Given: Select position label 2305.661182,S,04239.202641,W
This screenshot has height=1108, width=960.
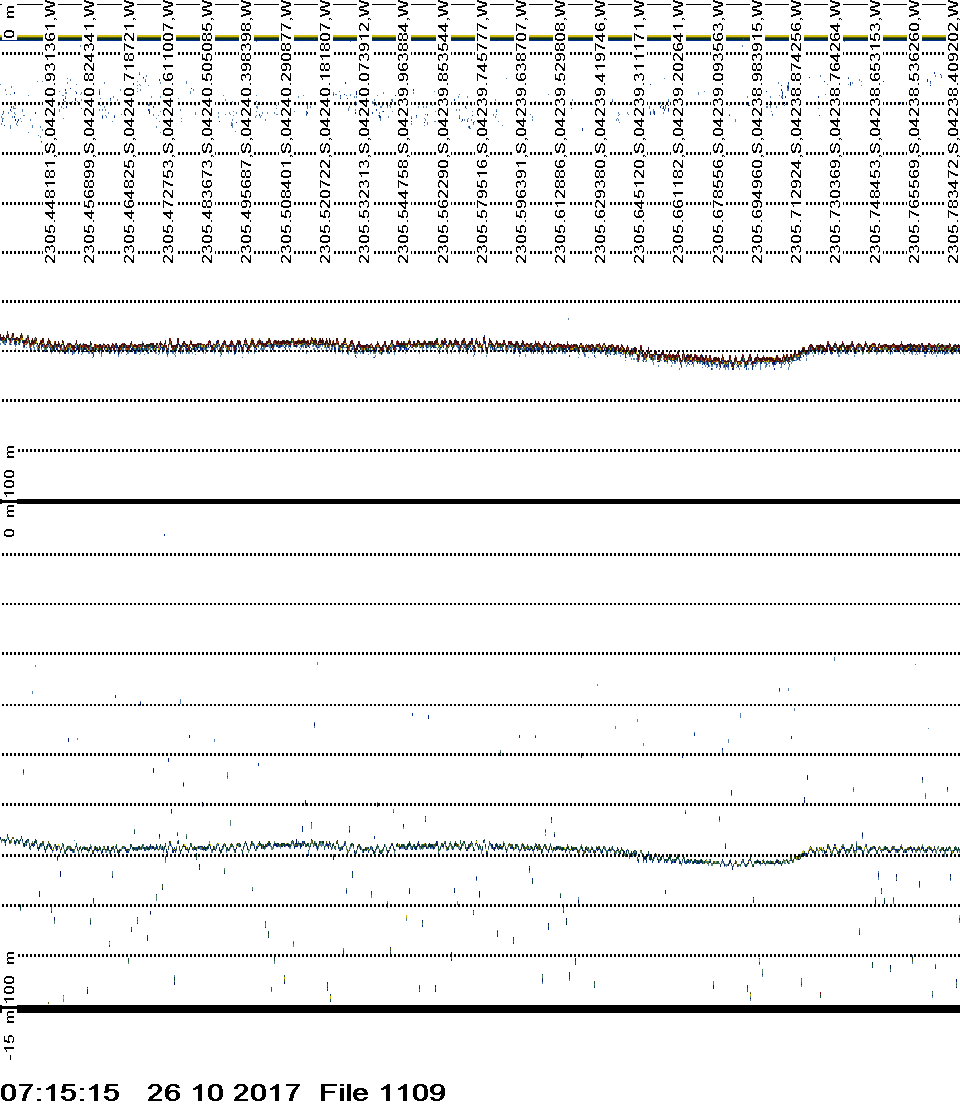Looking at the screenshot, I should click(678, 131).
